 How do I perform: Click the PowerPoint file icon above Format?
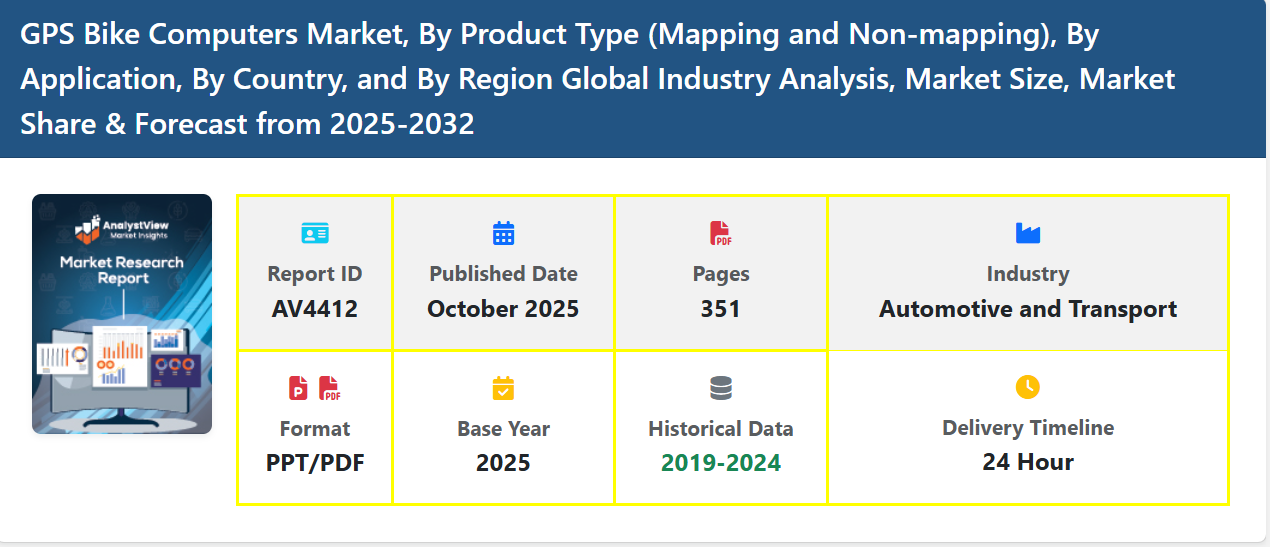coord(298,388)
